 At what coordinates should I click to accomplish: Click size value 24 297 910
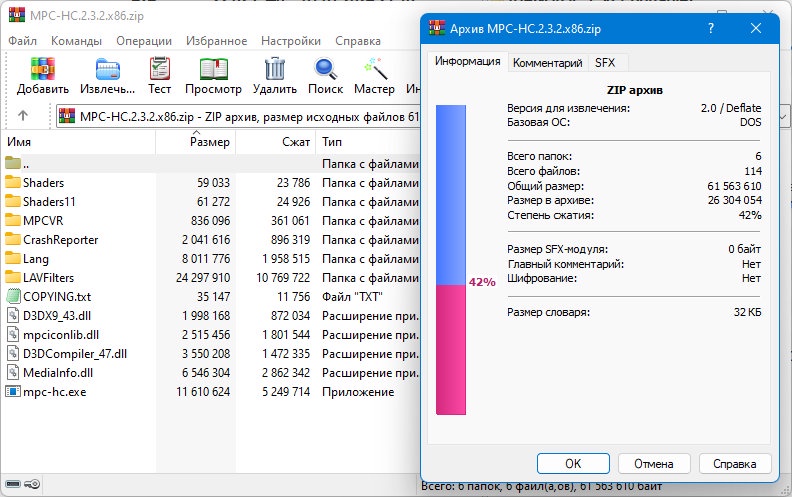(203, 277)
